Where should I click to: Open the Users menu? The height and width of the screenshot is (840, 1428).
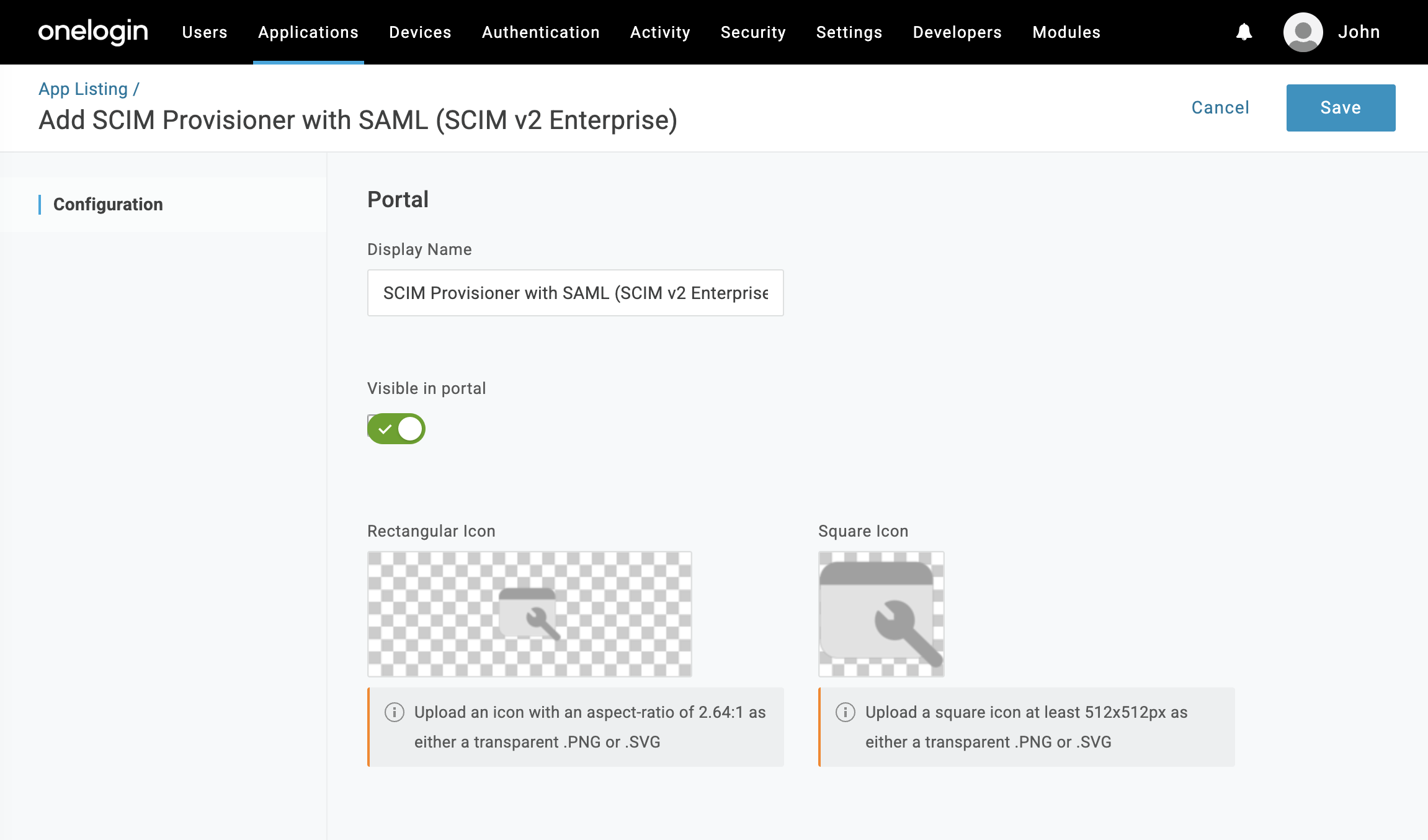(x=205, y=32)
